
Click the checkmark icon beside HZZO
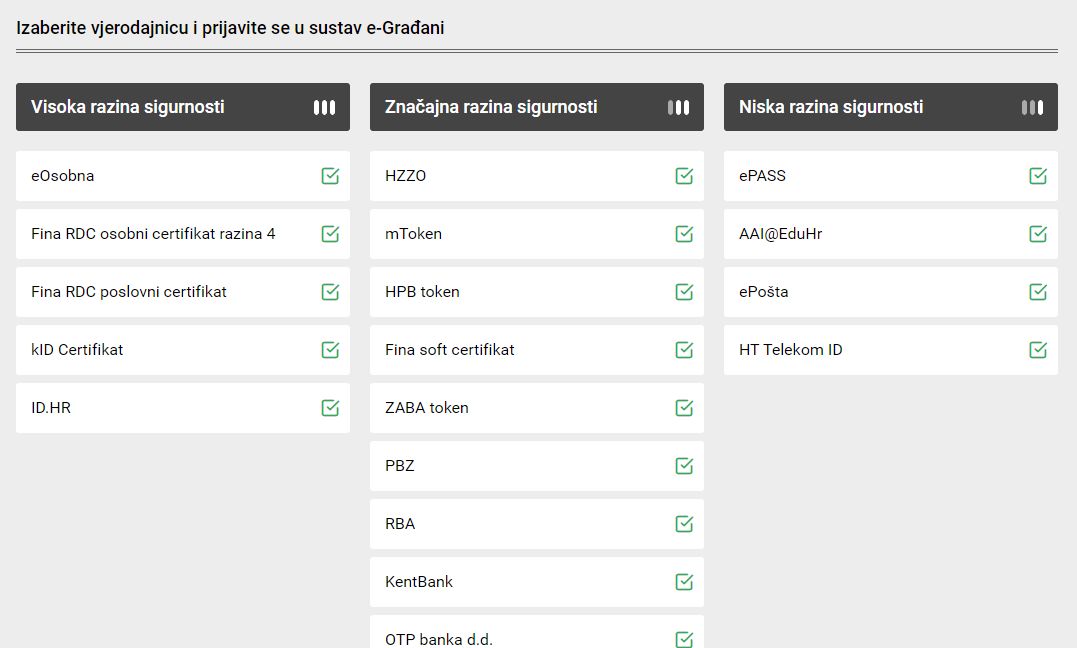tap(684, 176)
